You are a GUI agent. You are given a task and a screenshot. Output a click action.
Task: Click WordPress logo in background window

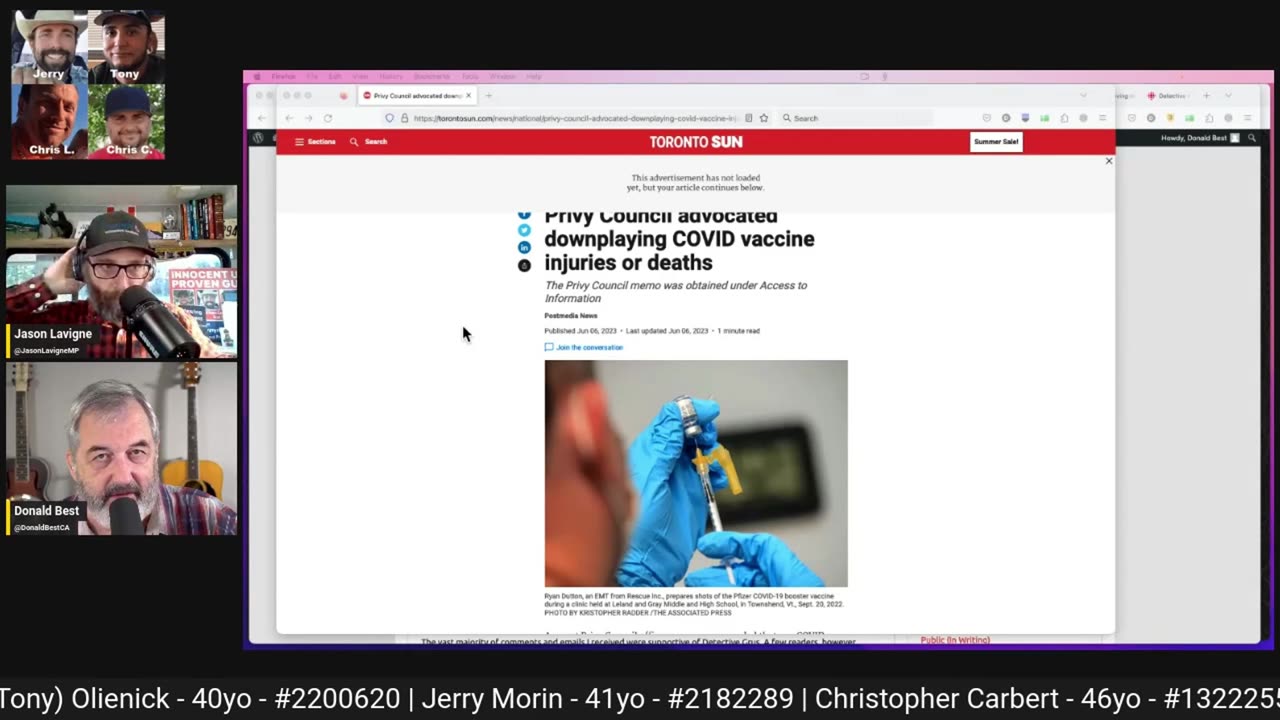coord(258,138)
